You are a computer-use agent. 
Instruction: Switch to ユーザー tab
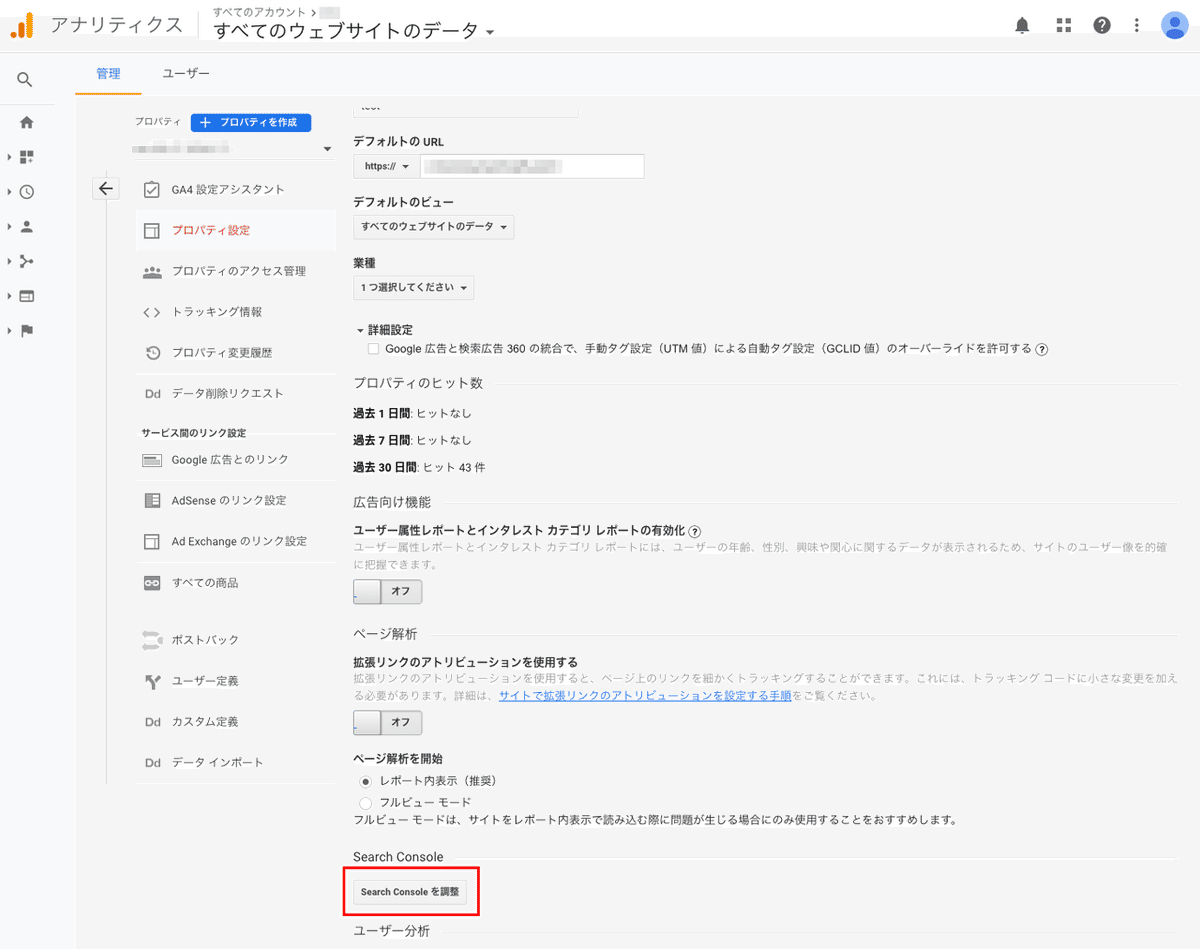(186, 74)
